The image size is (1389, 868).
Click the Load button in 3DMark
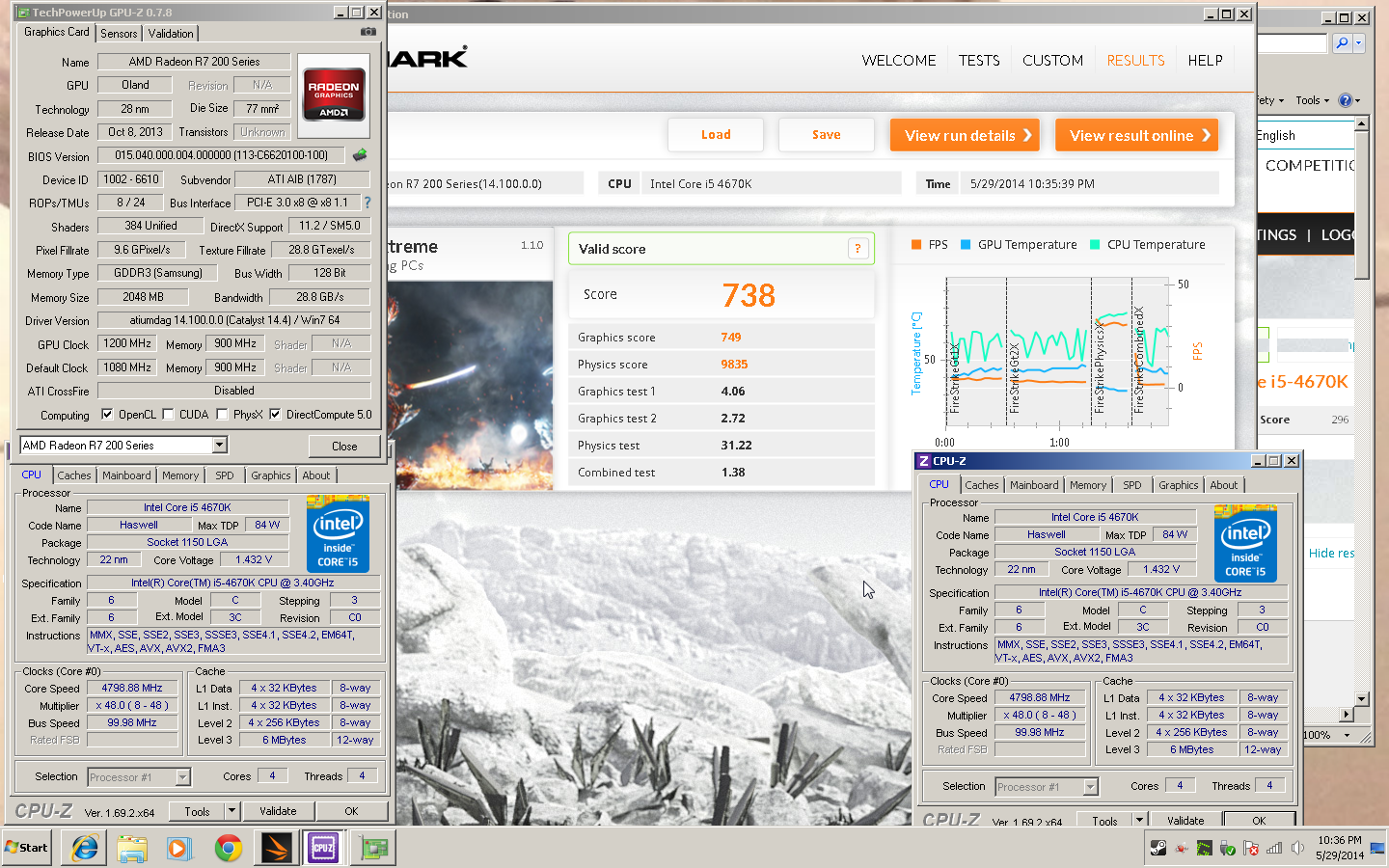[716, 135]
